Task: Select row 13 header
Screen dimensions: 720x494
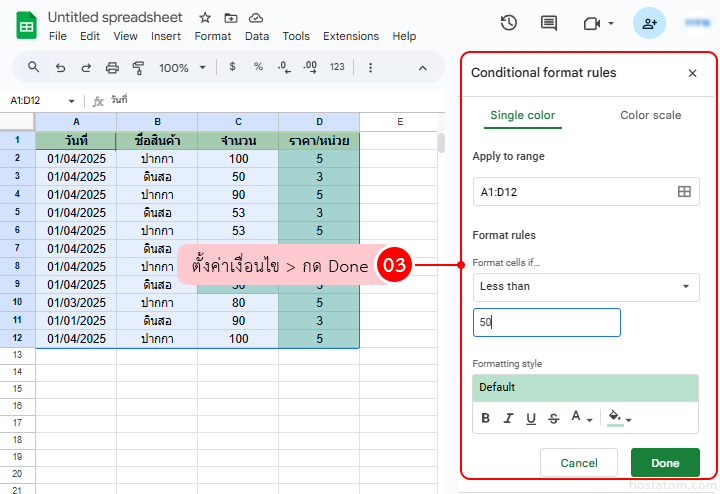Action: coord(17,355)
